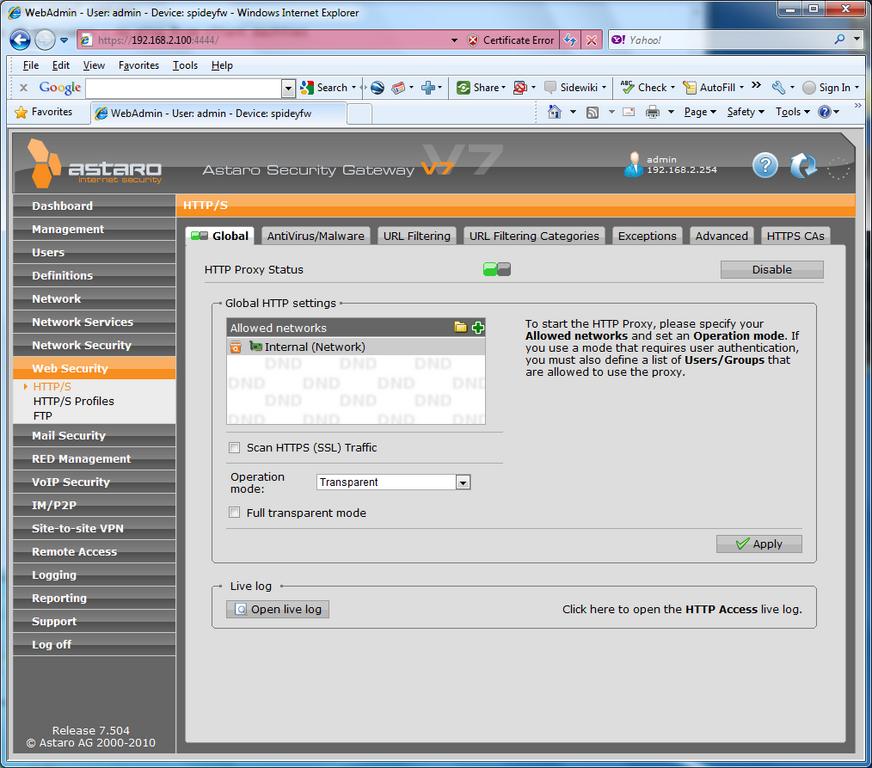Enable Full transparent mode checkbox

tap(235, 513)
